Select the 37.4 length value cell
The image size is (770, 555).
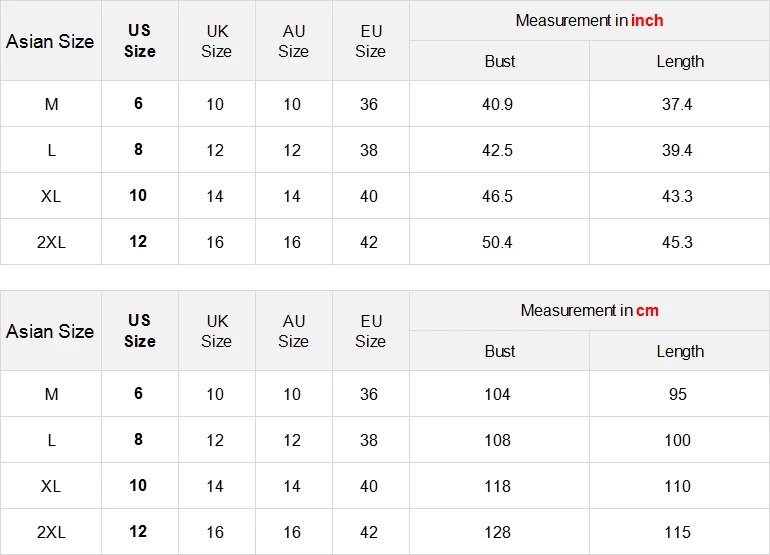click(678, 104)
